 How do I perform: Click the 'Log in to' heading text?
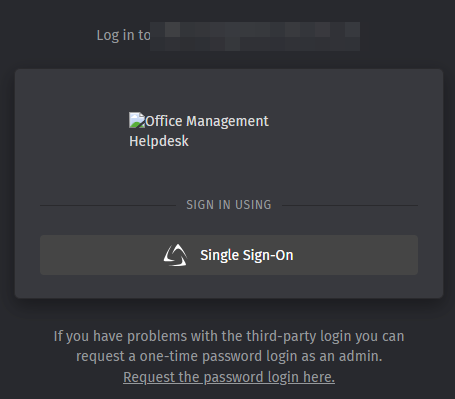tap(123, 35)
